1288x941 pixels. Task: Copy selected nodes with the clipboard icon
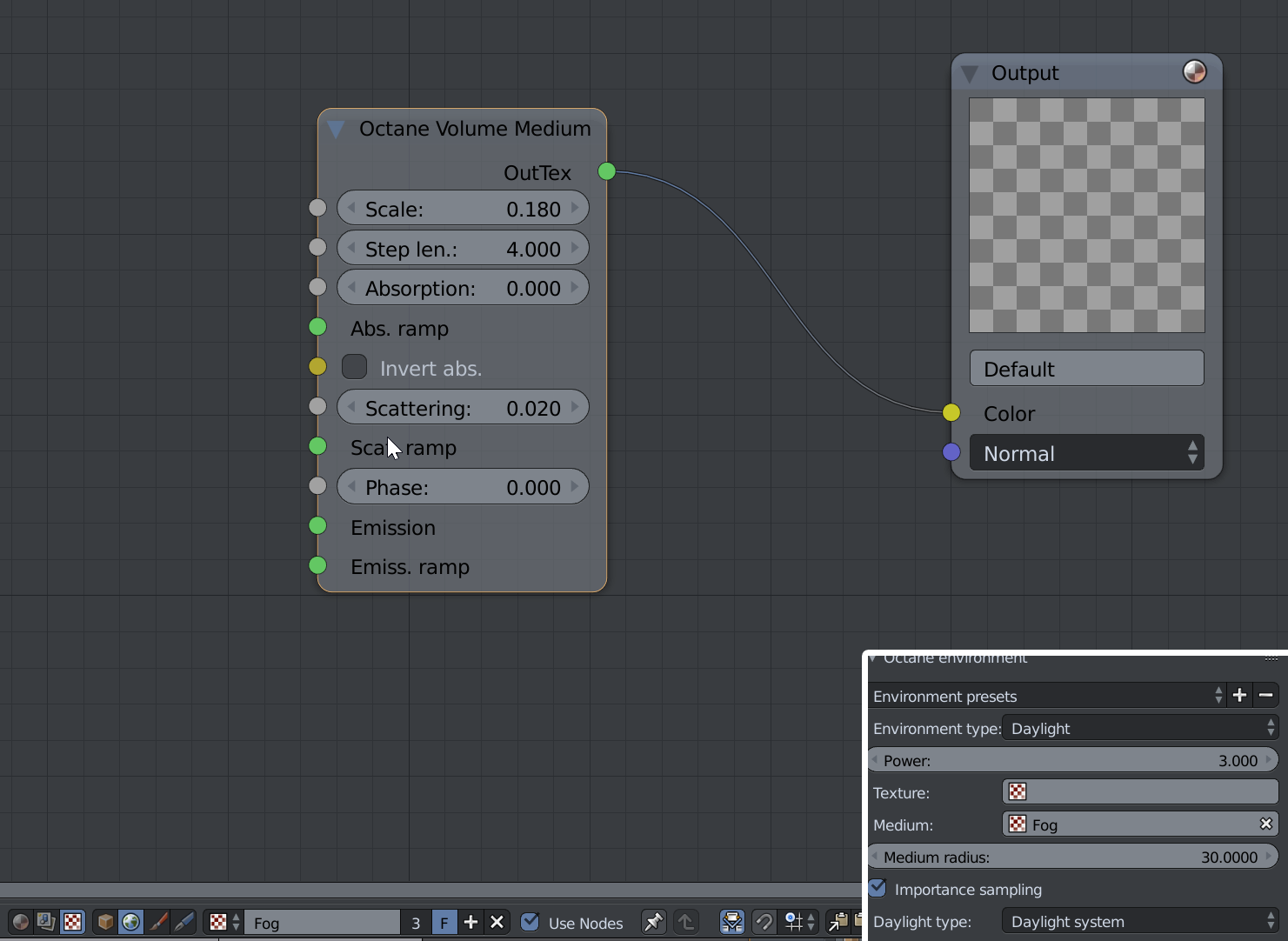coord(838,922)
